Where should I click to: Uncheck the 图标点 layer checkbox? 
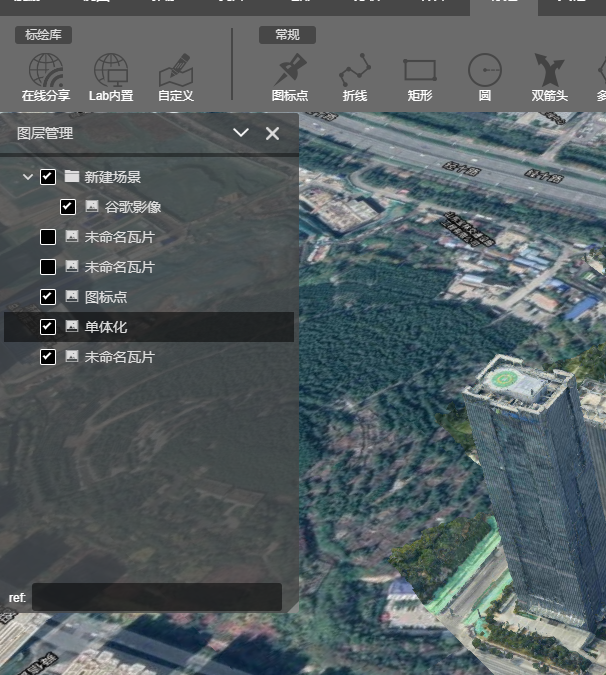coord(48,297)
